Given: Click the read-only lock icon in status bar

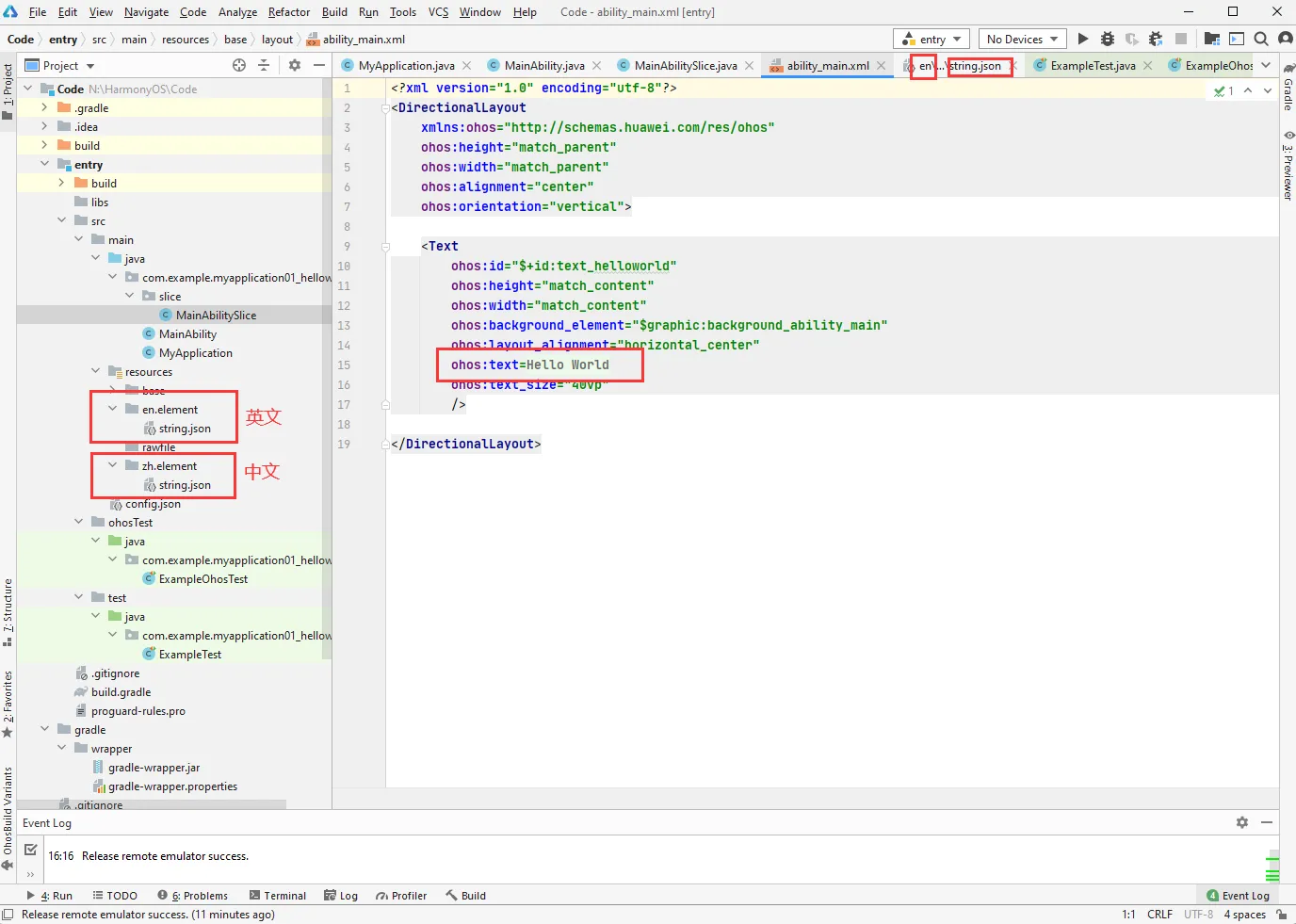Looking at the screenshot, I should (x=1281, y=914).
